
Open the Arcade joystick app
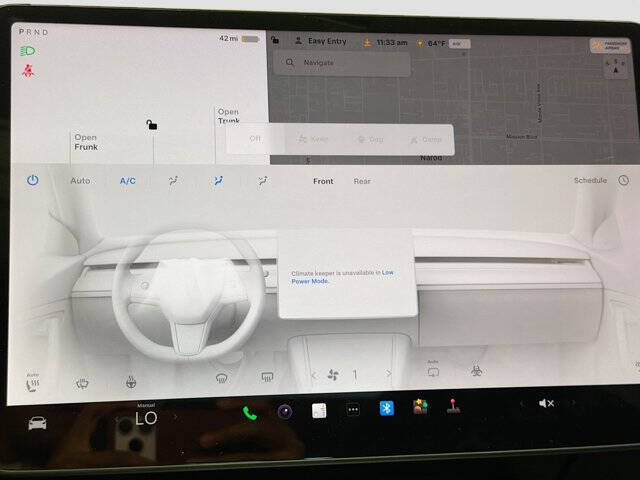453,406
